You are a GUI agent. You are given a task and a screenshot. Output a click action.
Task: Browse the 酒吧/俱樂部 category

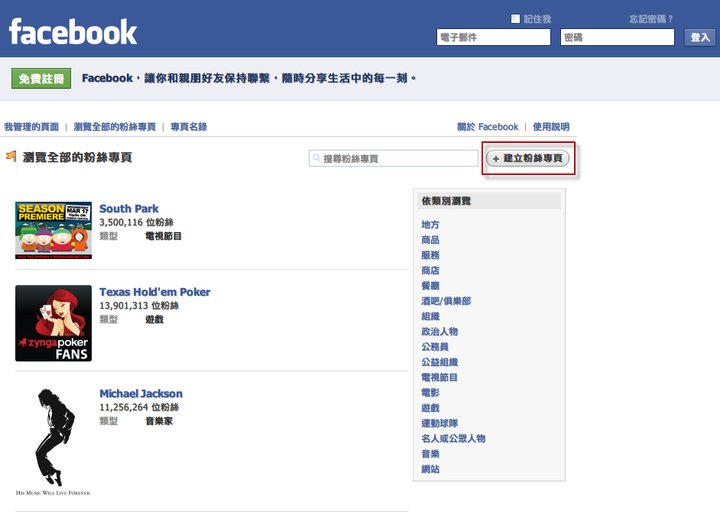click(x=446, y=301)
